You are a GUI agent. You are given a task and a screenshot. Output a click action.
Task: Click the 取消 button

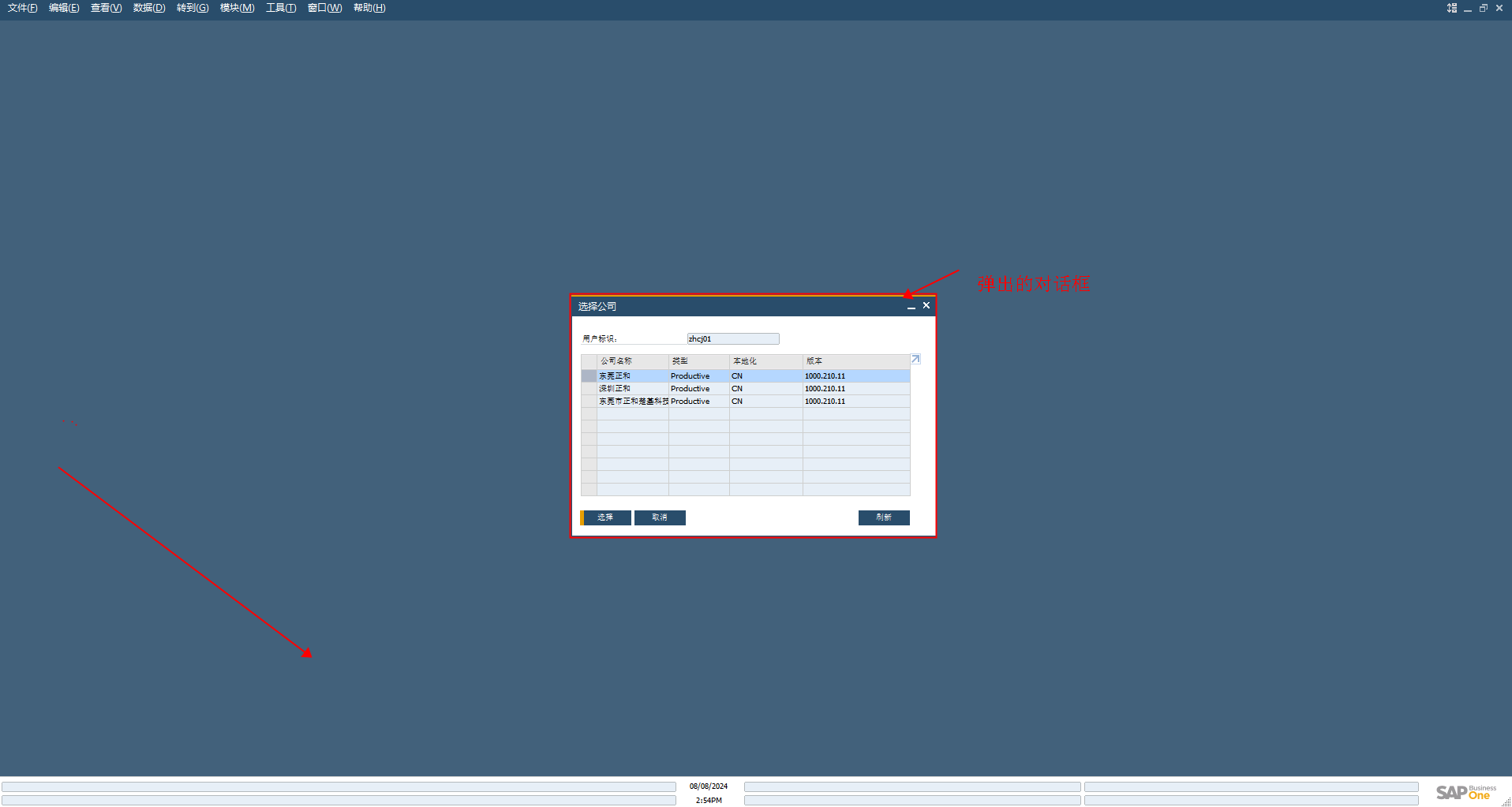click(x=660, y=517)
